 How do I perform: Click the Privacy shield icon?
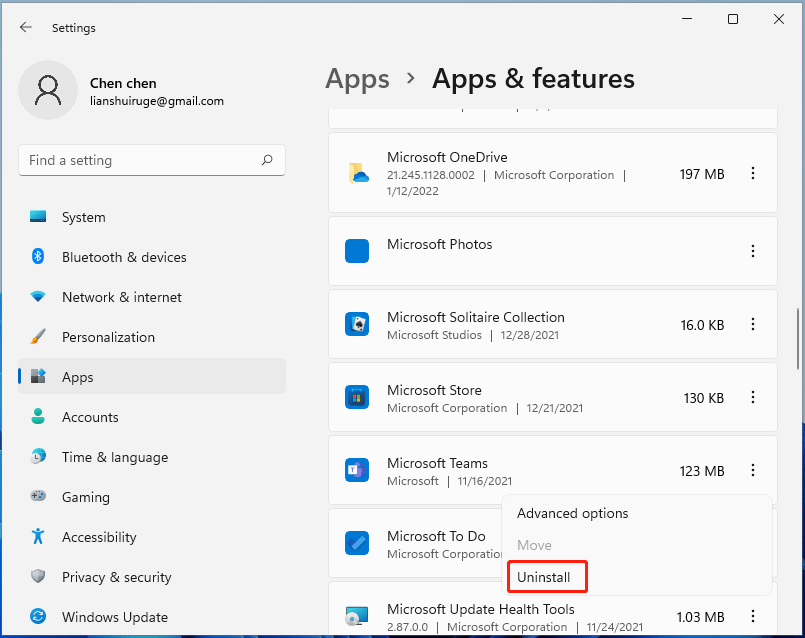[38, 576]
